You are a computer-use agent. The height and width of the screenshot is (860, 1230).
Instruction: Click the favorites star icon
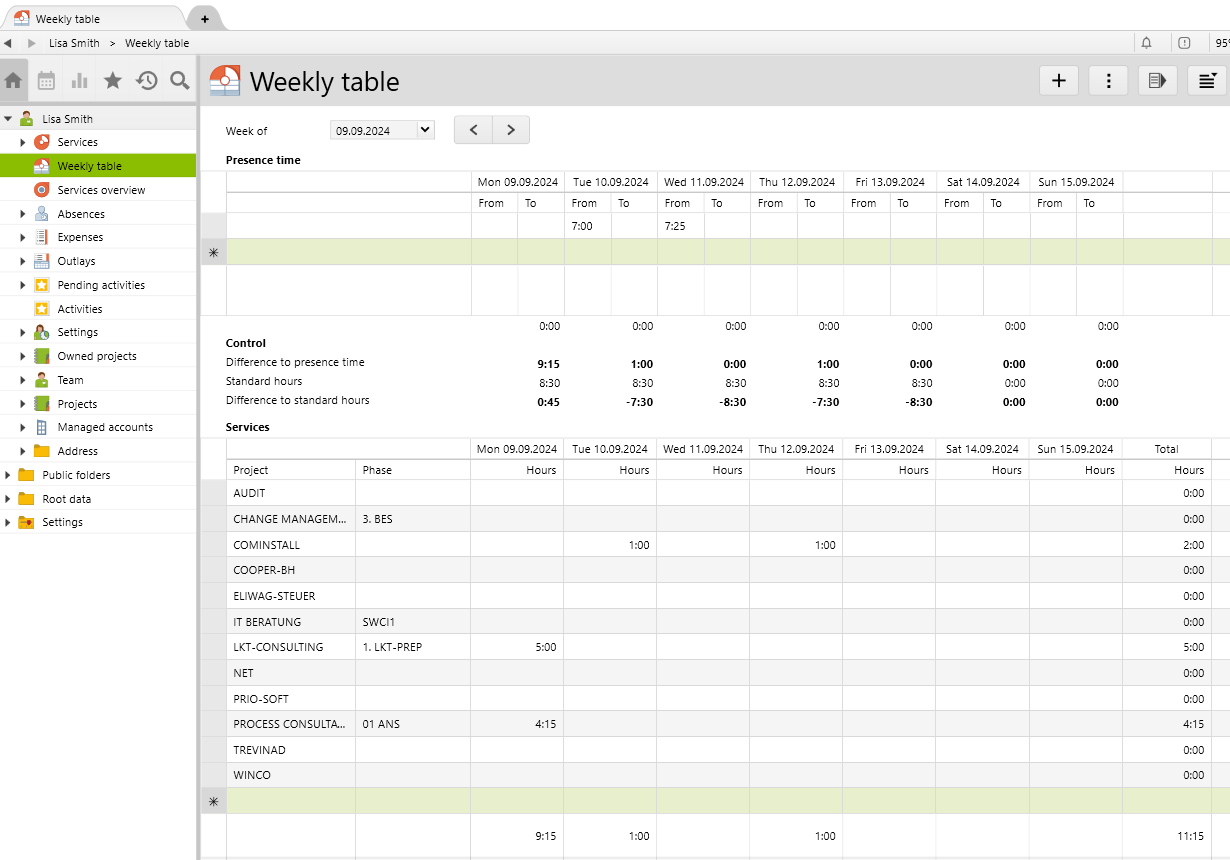coord(113,81)
